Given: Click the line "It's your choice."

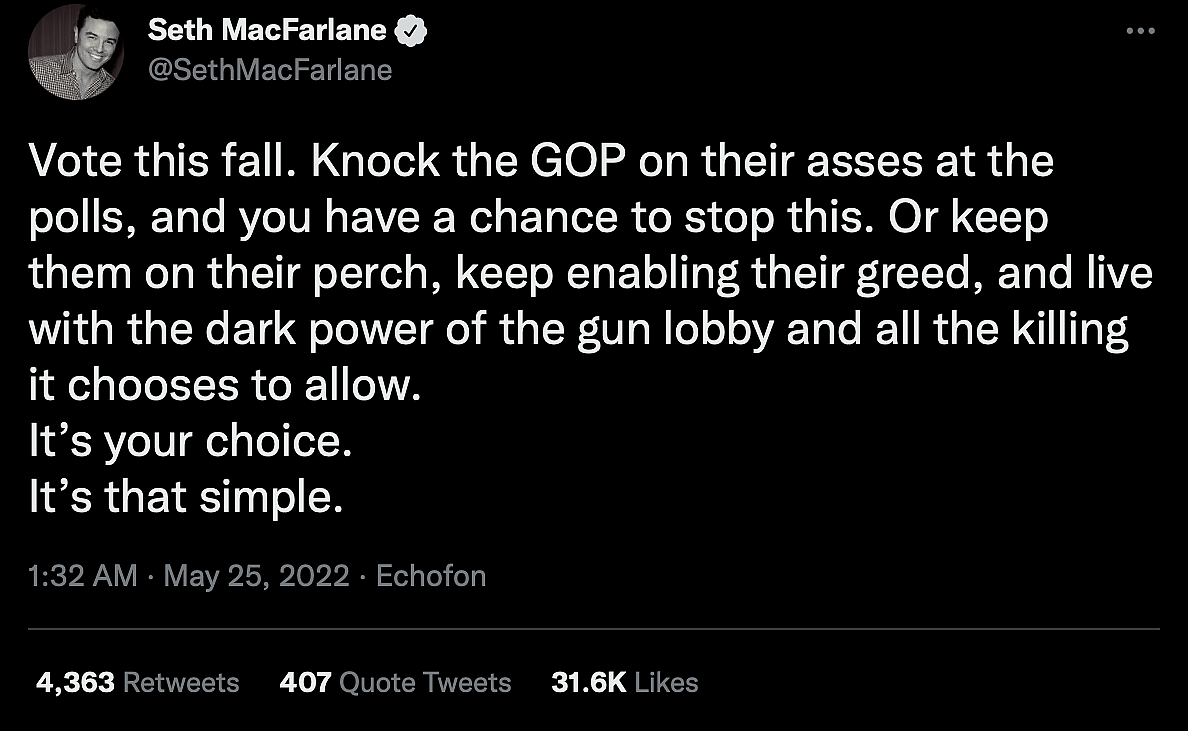Looking at the screenshot, I should 190,442.
